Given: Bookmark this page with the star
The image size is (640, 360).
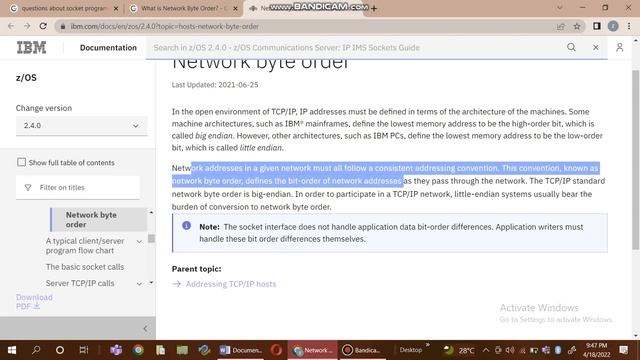Looking at the screenshot, I should [577, 26].
